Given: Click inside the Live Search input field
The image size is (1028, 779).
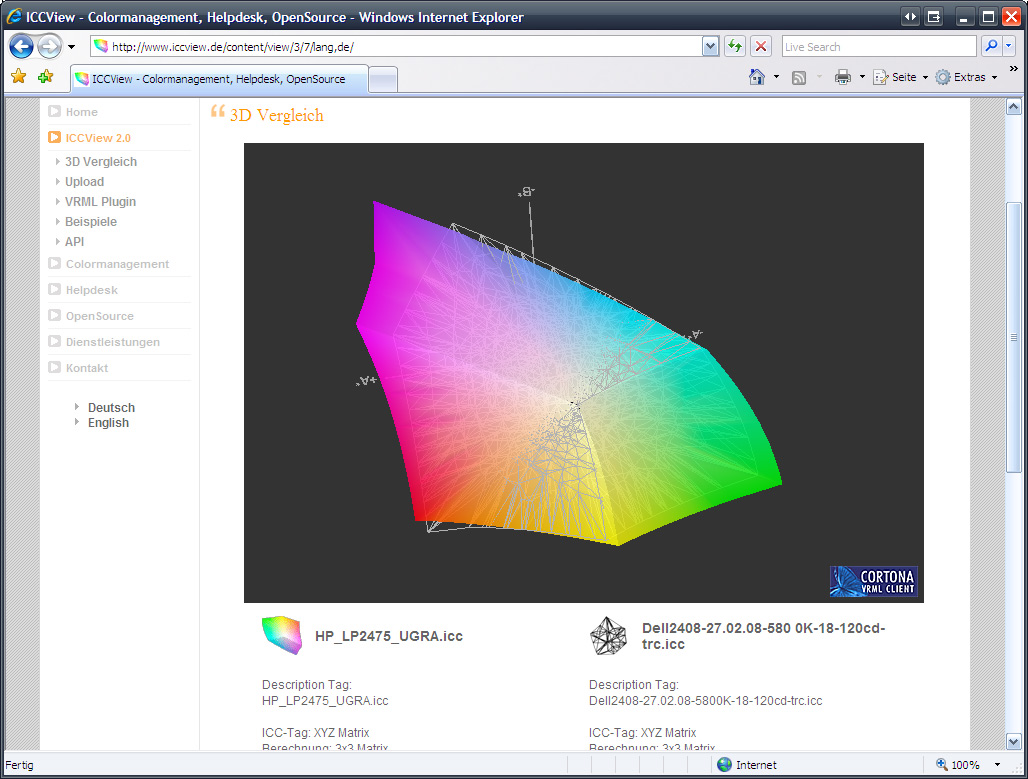Looking at the screenshot, I should [877, 47].
